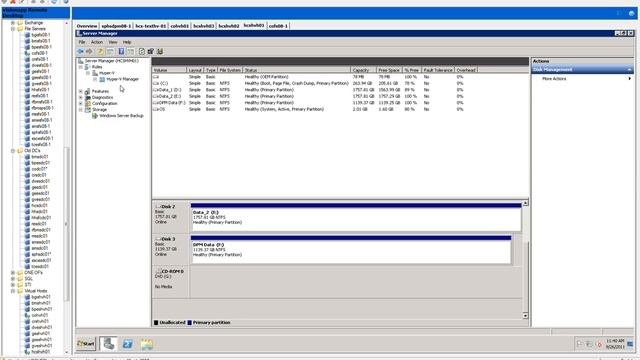Sort by File System column header
Screen dimensions: 640x360
(230, 70)
